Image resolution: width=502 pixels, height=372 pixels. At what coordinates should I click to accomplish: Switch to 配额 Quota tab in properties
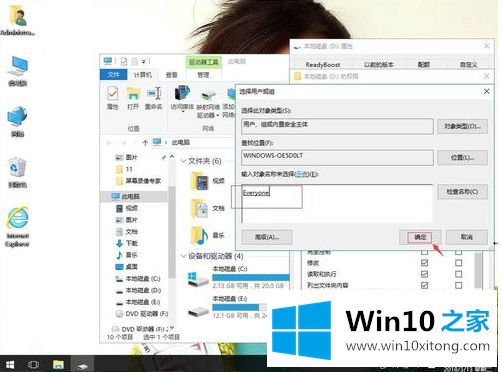click(424, 65)
